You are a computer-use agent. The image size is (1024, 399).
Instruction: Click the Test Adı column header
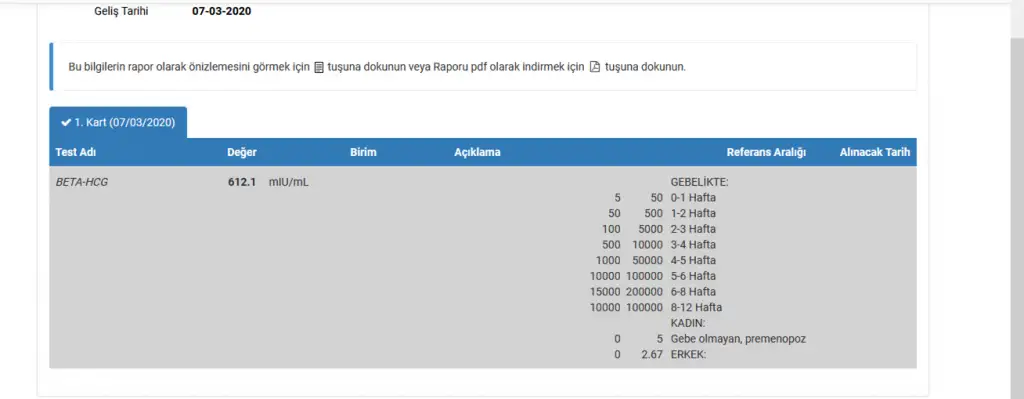point(76,152)
